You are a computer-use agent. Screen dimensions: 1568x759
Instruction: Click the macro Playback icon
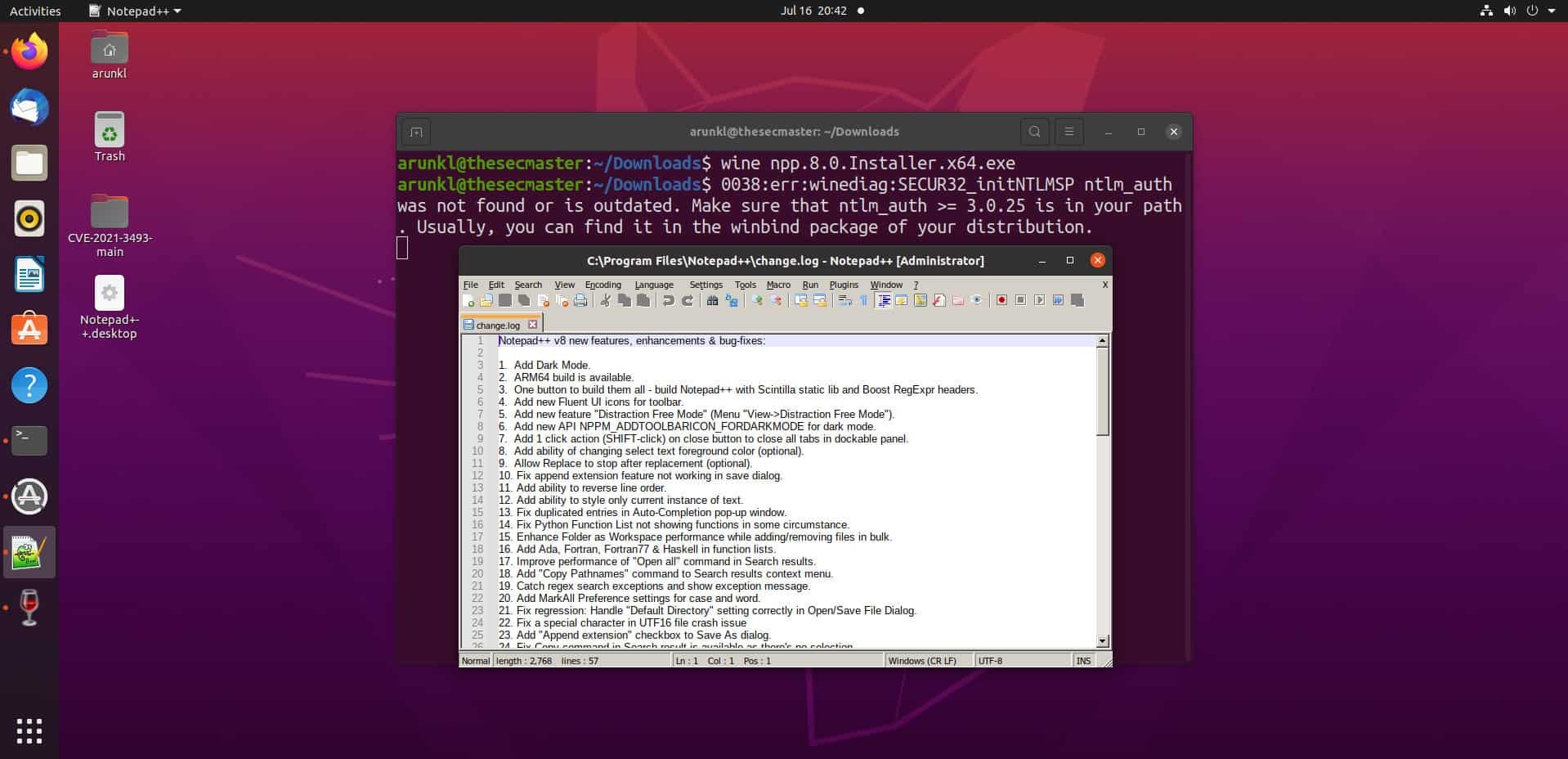[1039, 301]
